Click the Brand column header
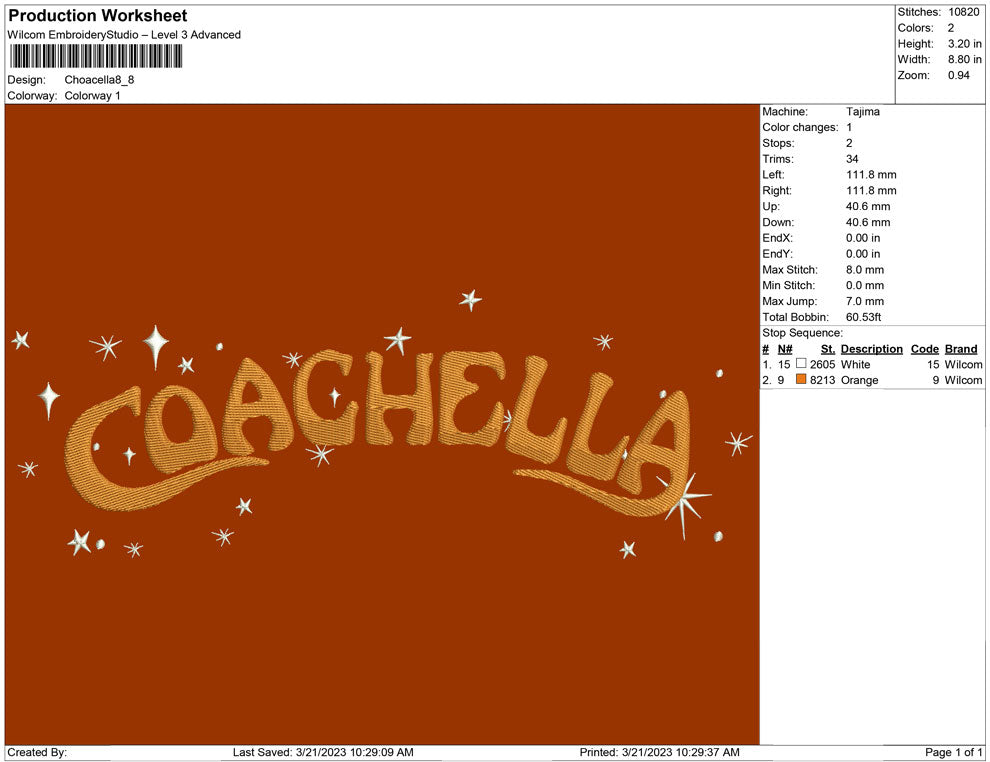 pos(960,349)
